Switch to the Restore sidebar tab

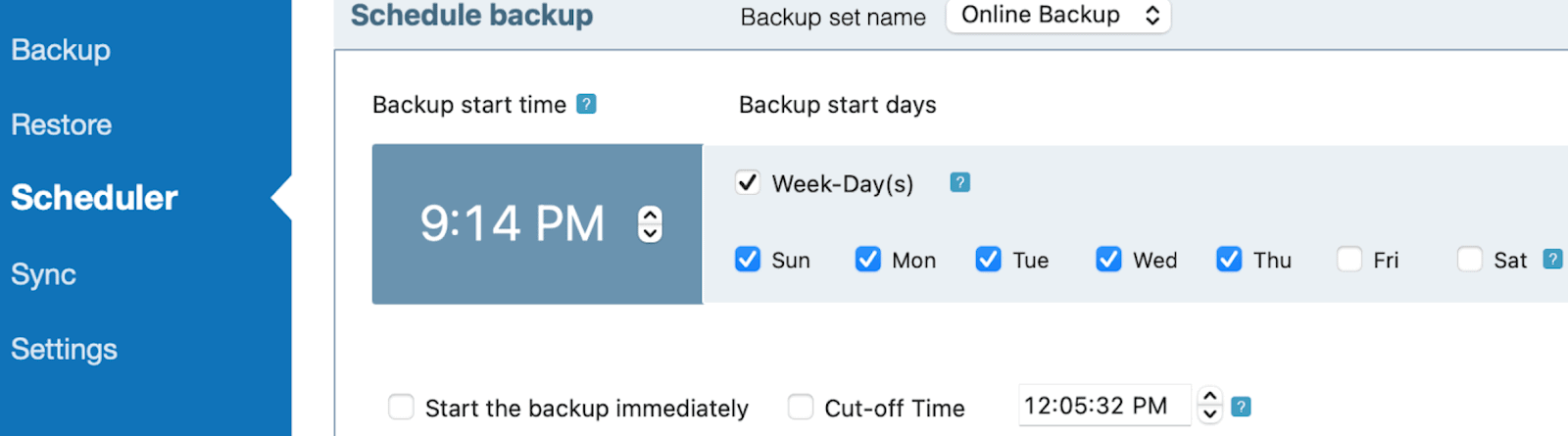pyautogui.click(x=61, y=124)
